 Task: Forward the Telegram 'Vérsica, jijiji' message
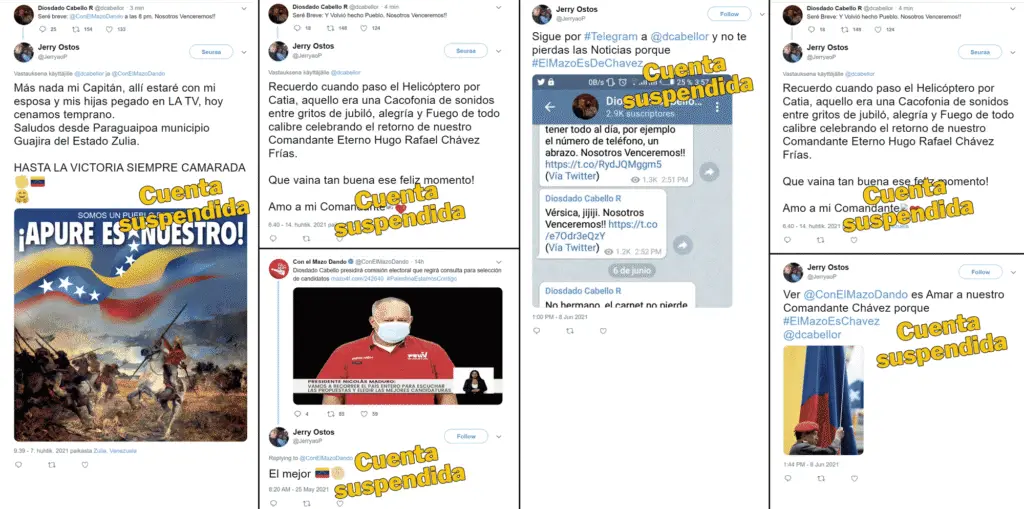[682, 244]
